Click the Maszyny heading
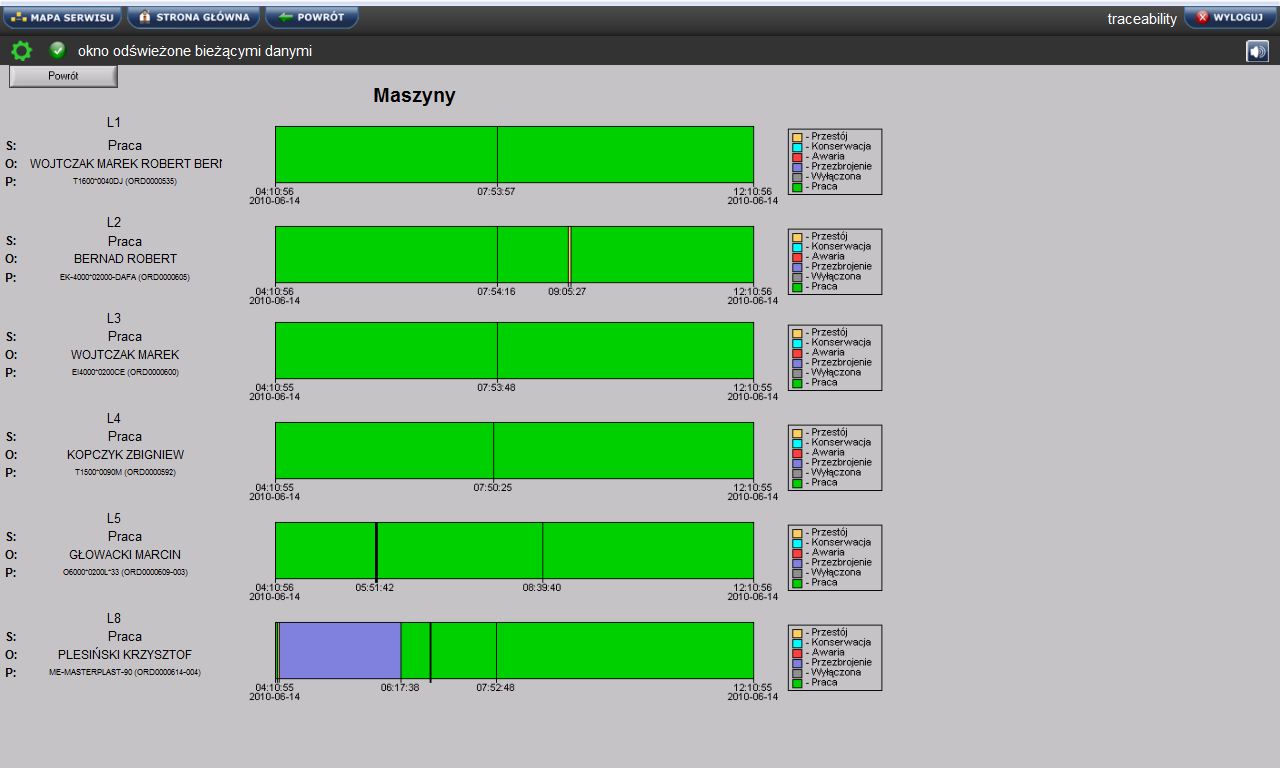Image resolution: width=1280 pixels, height=768 pixels. coord(414,96)
